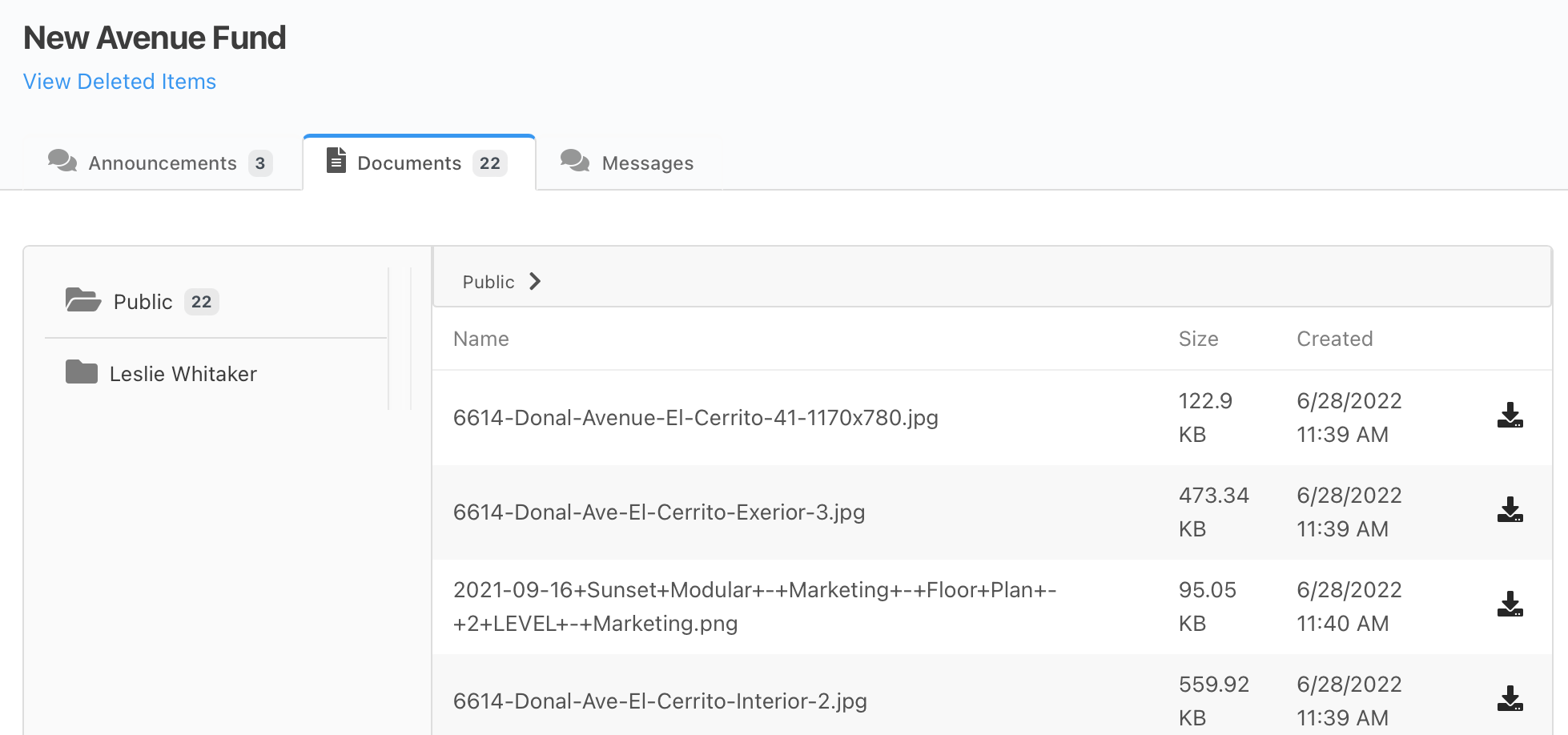Sort by the Created column header
This screenshot has height=735, width=1568.
click(x=1334, y=339)
